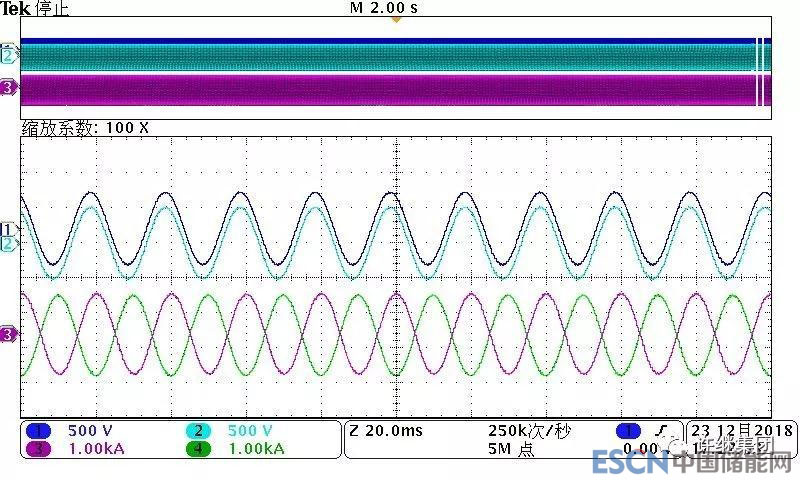Click the orange trigger position marker

click(397, 18)
